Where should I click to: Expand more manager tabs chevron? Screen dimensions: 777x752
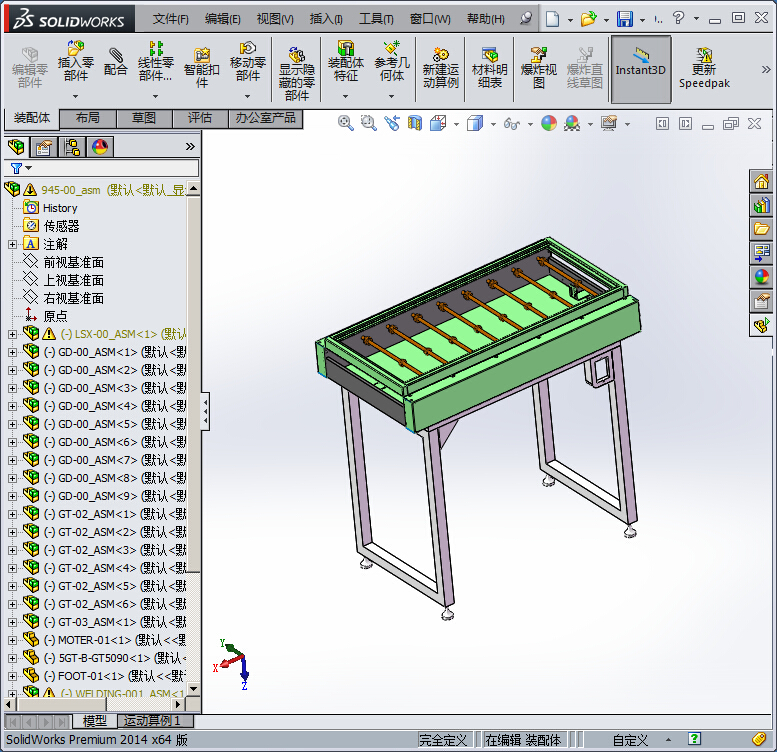(190, 147)
